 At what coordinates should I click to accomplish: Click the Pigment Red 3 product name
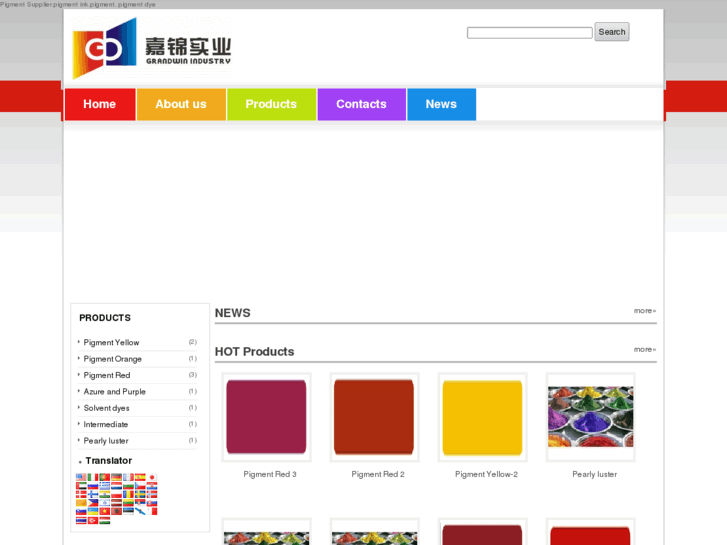(270, 474)
